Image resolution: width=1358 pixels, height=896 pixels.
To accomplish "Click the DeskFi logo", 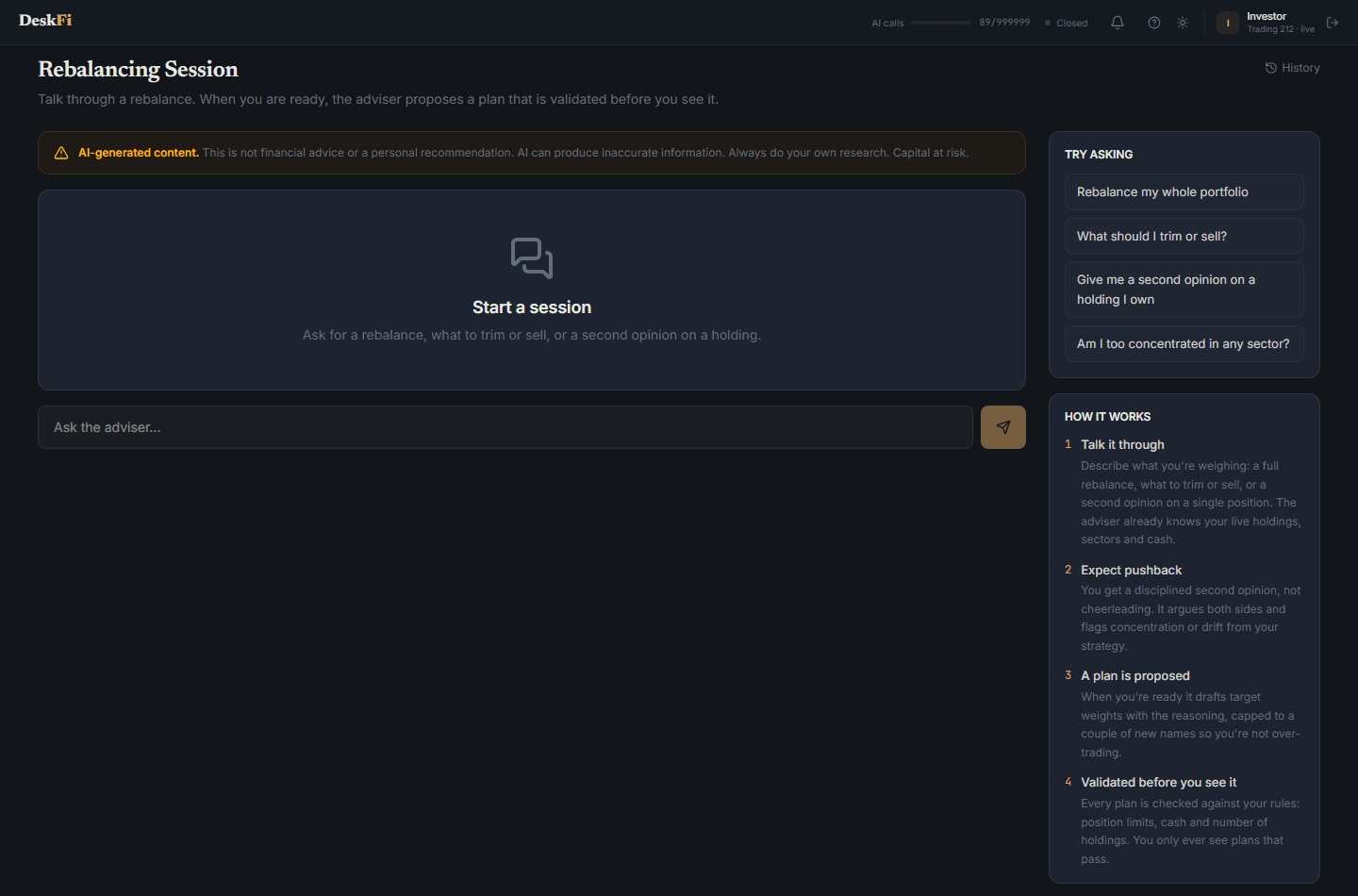I will (45, 20).
